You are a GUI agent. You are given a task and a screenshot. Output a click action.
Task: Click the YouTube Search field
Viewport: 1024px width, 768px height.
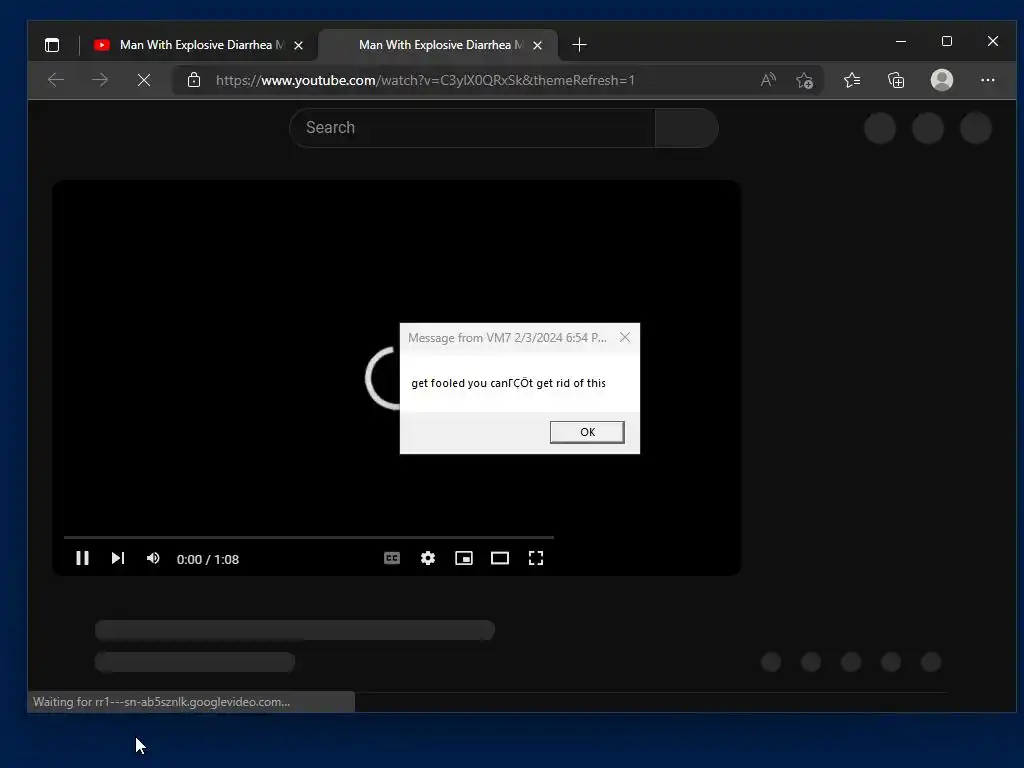point(473,128)
